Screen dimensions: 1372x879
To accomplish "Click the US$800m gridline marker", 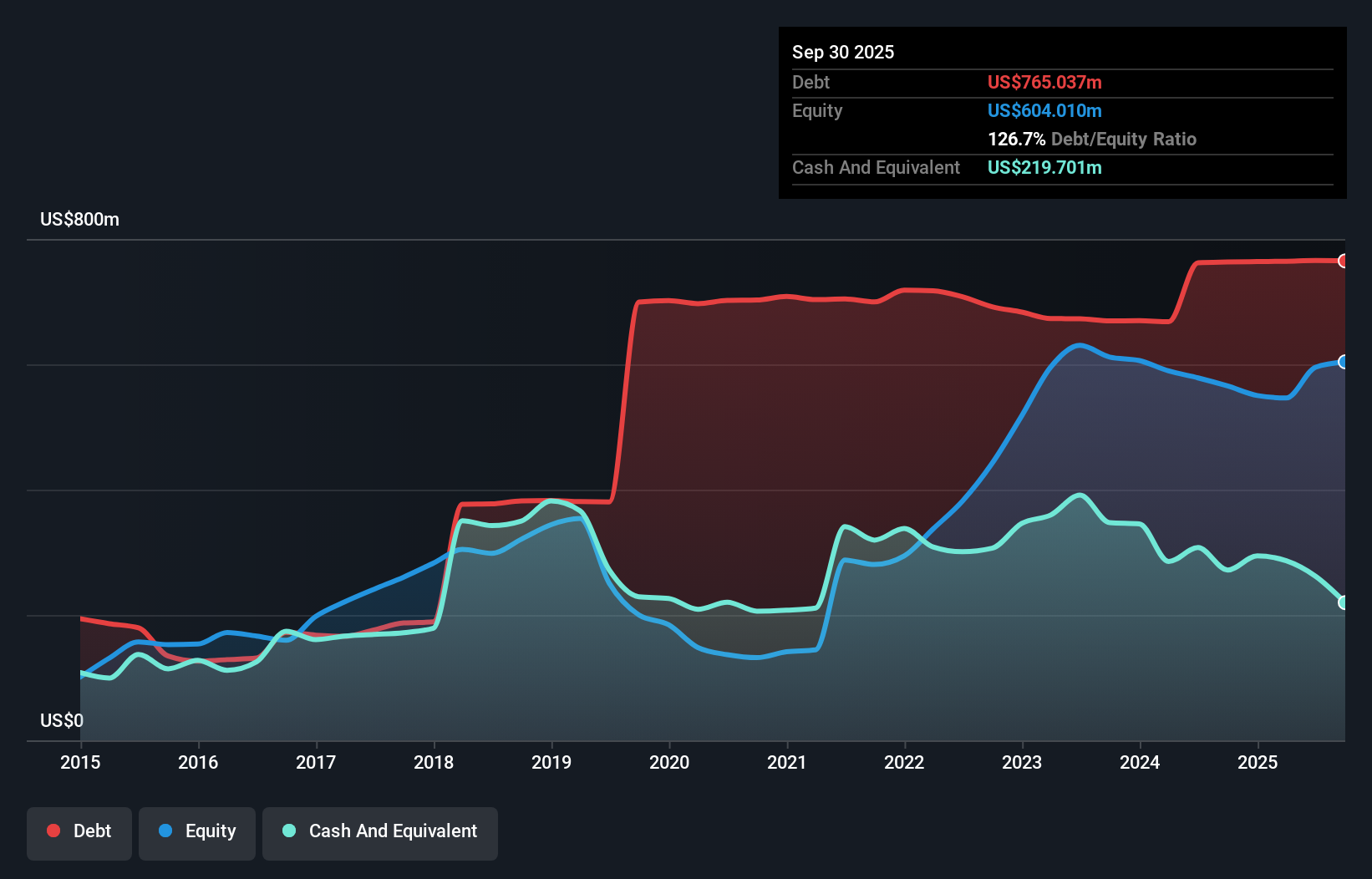I will click(x=79, y=219).
